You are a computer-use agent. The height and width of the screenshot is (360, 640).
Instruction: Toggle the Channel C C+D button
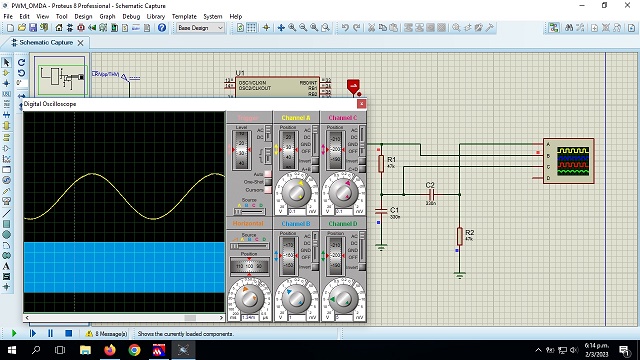click(362, 169)
